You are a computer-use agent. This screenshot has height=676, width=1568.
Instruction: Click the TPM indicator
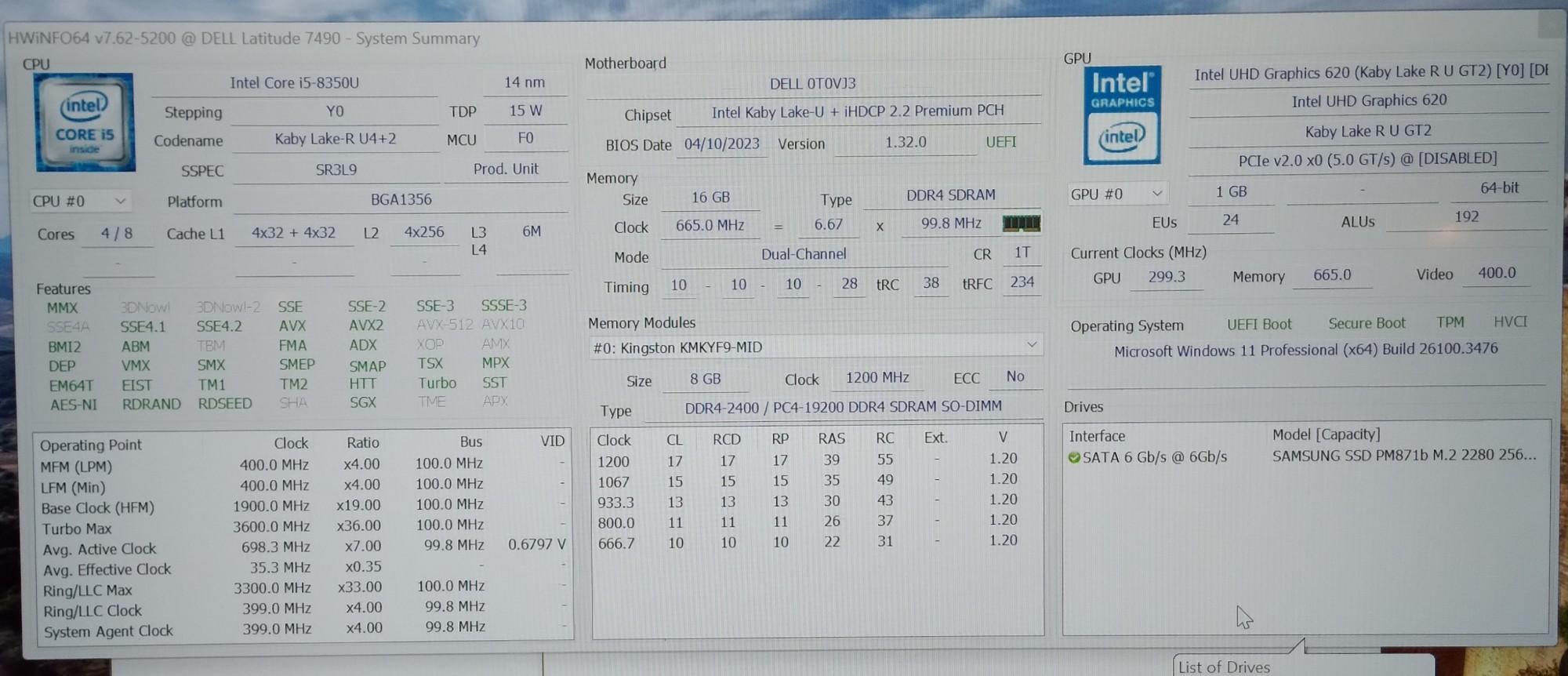pos(1450,322)
